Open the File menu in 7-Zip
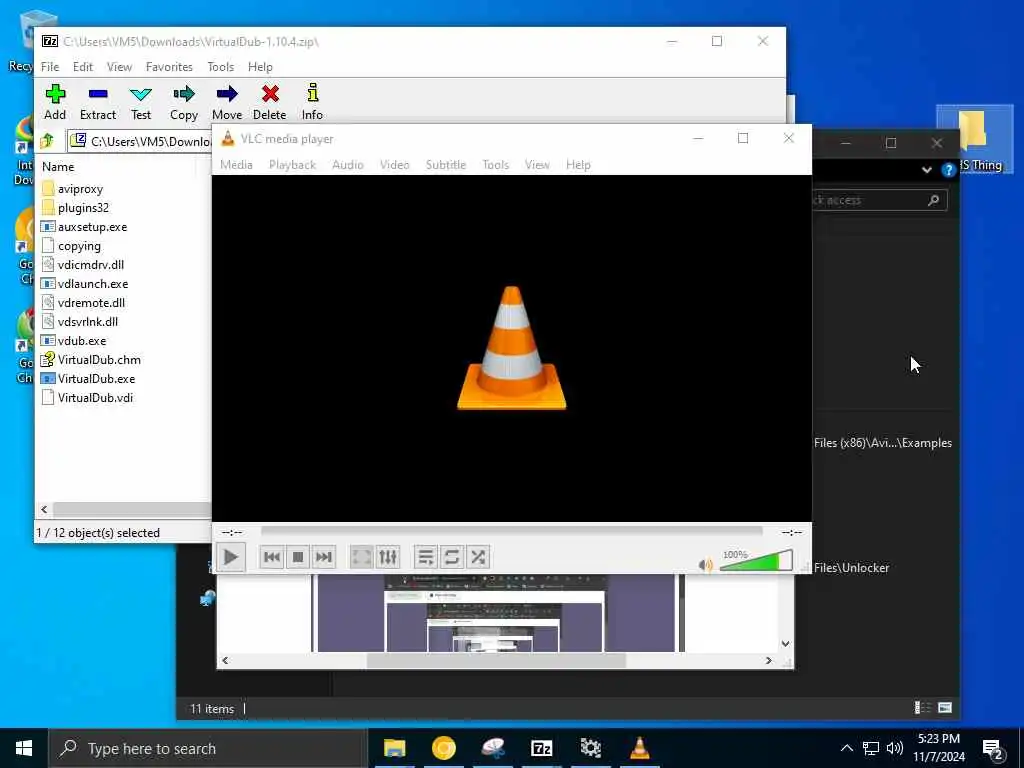Image resolution: width=1024 pixels, height=768 pixels. click(x=50, y=67)
